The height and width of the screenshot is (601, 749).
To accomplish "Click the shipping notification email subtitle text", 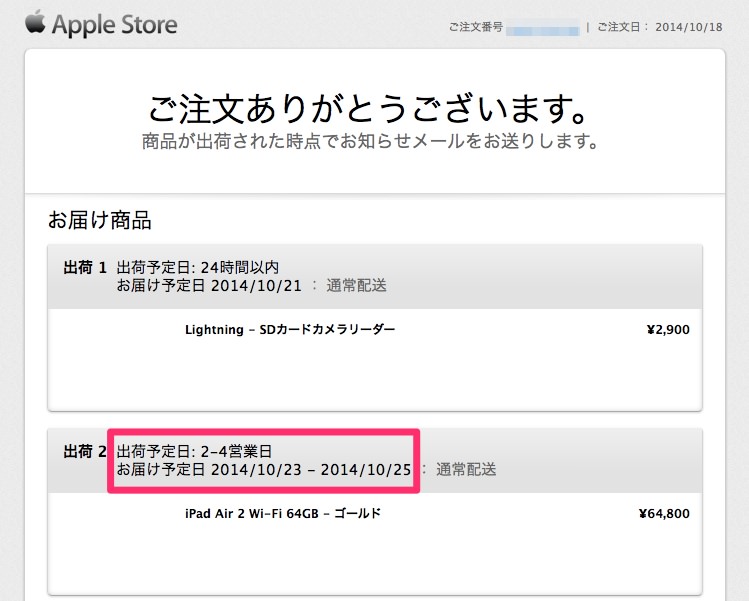I will click(370, 141).
